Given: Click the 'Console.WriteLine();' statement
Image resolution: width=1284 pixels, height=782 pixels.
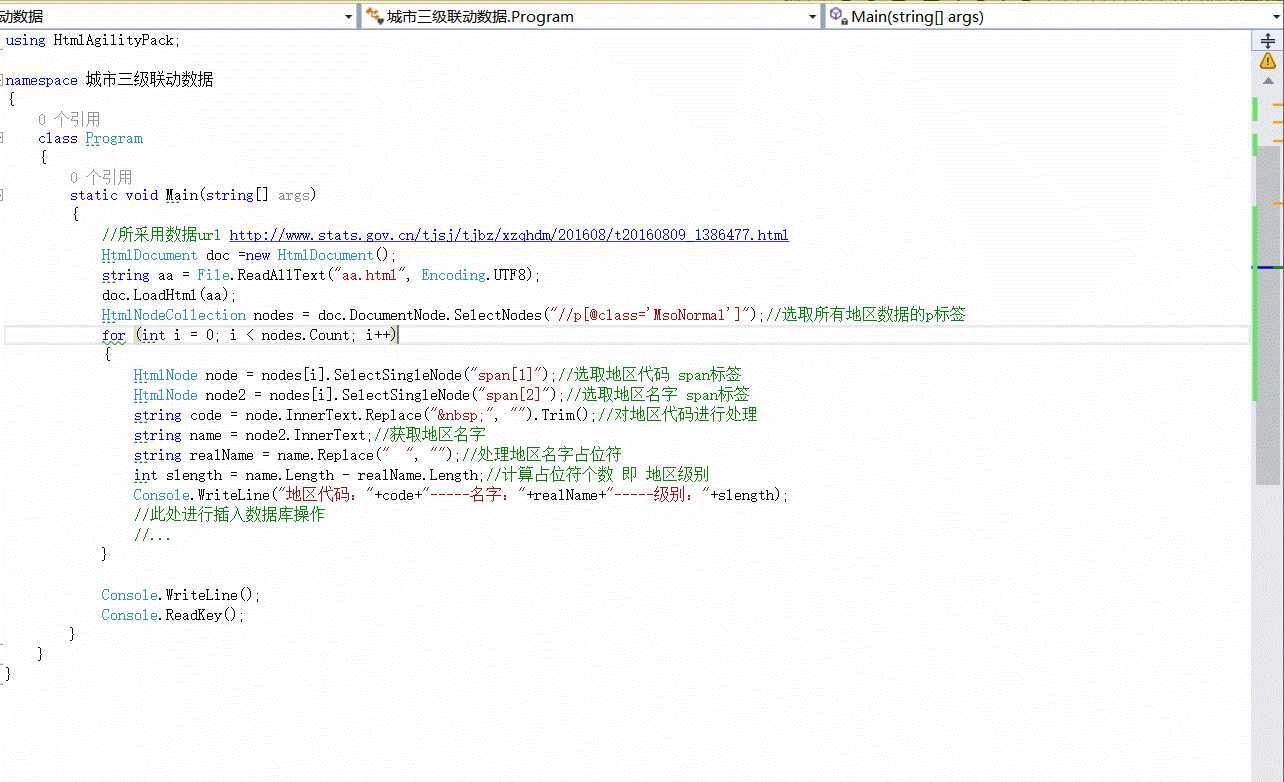Looking at the screenshot, I should point(181,595).
